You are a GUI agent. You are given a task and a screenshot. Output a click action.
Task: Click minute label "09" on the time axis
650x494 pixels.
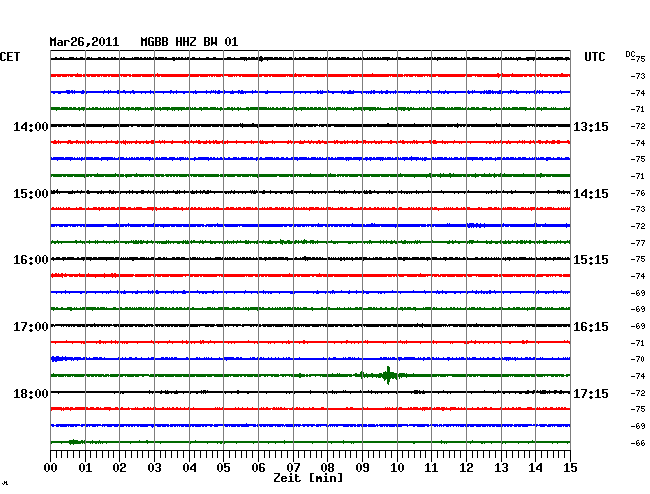(362, 468)
